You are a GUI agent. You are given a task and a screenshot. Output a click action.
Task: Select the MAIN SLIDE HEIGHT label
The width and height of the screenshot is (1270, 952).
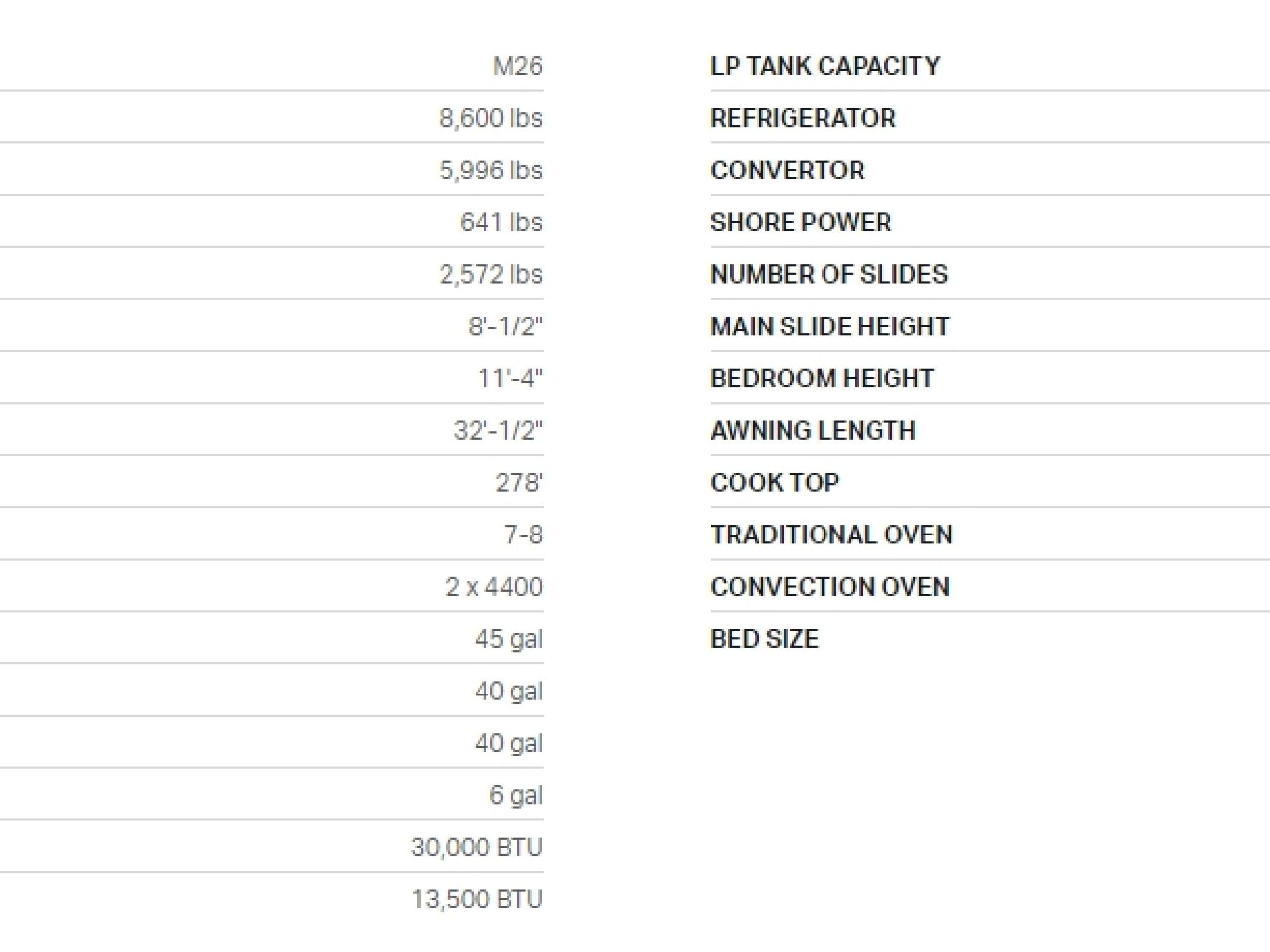click(829, 327)
